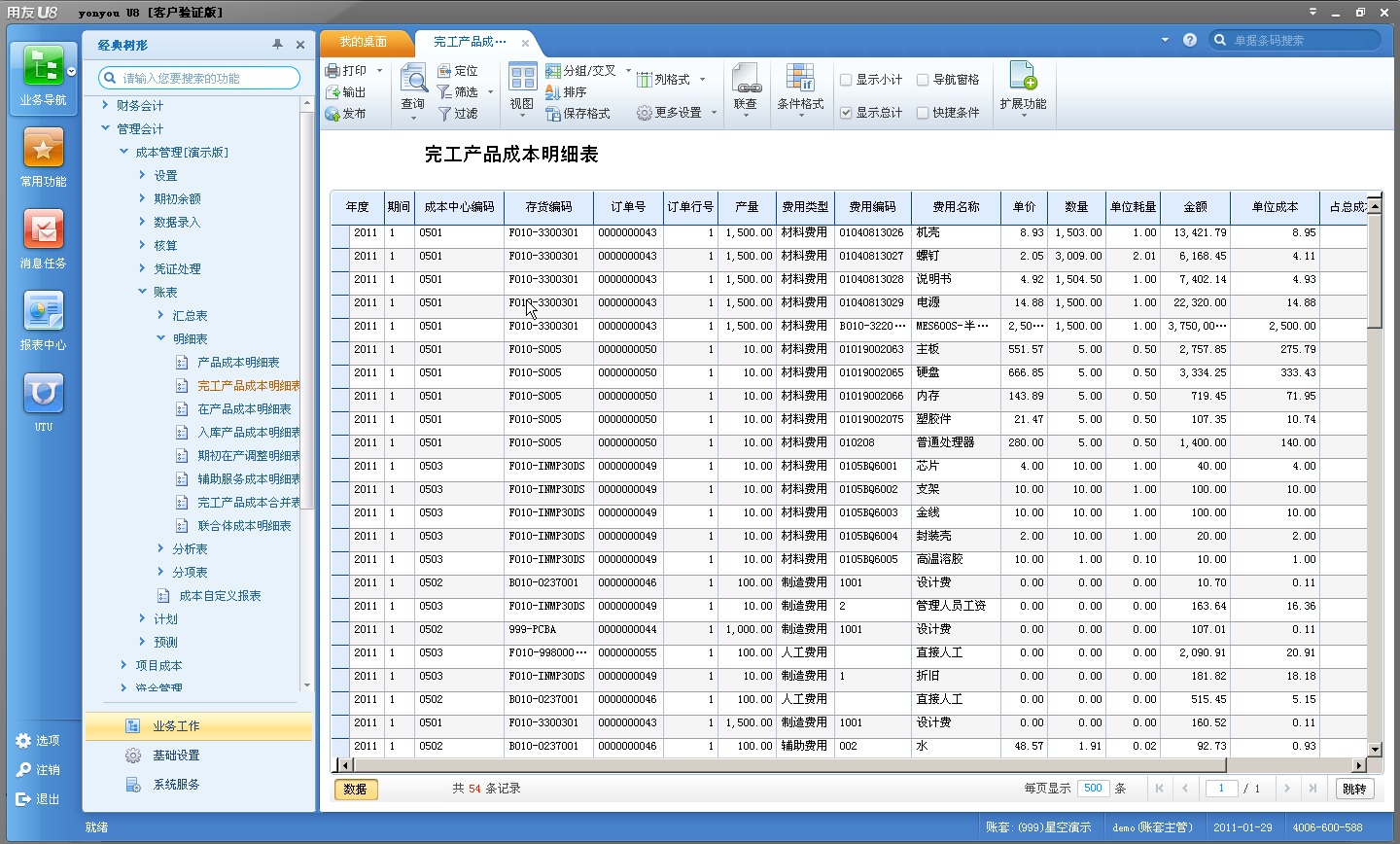
Task: Click the 扩展功能 icon
Action: [x=1023, y=76]
